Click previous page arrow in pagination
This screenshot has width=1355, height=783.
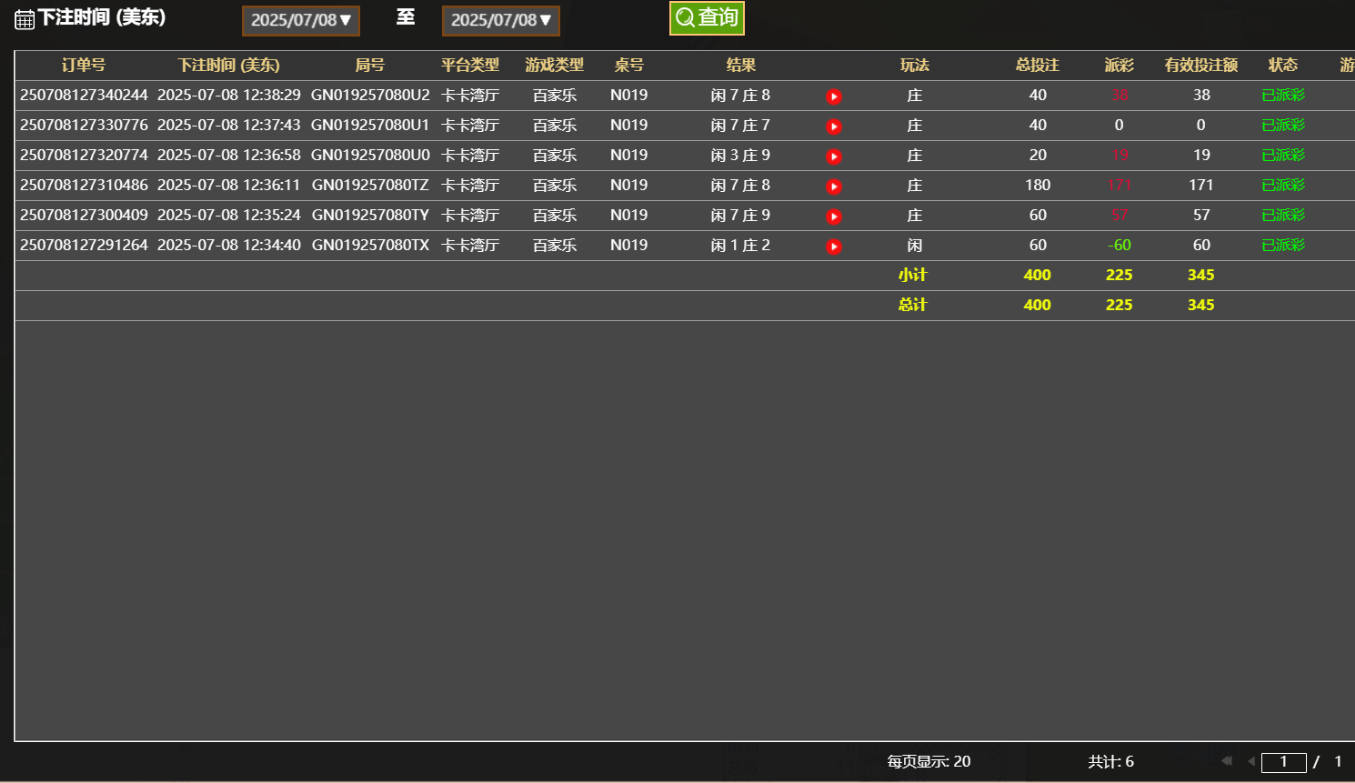tap(1250, 762)
